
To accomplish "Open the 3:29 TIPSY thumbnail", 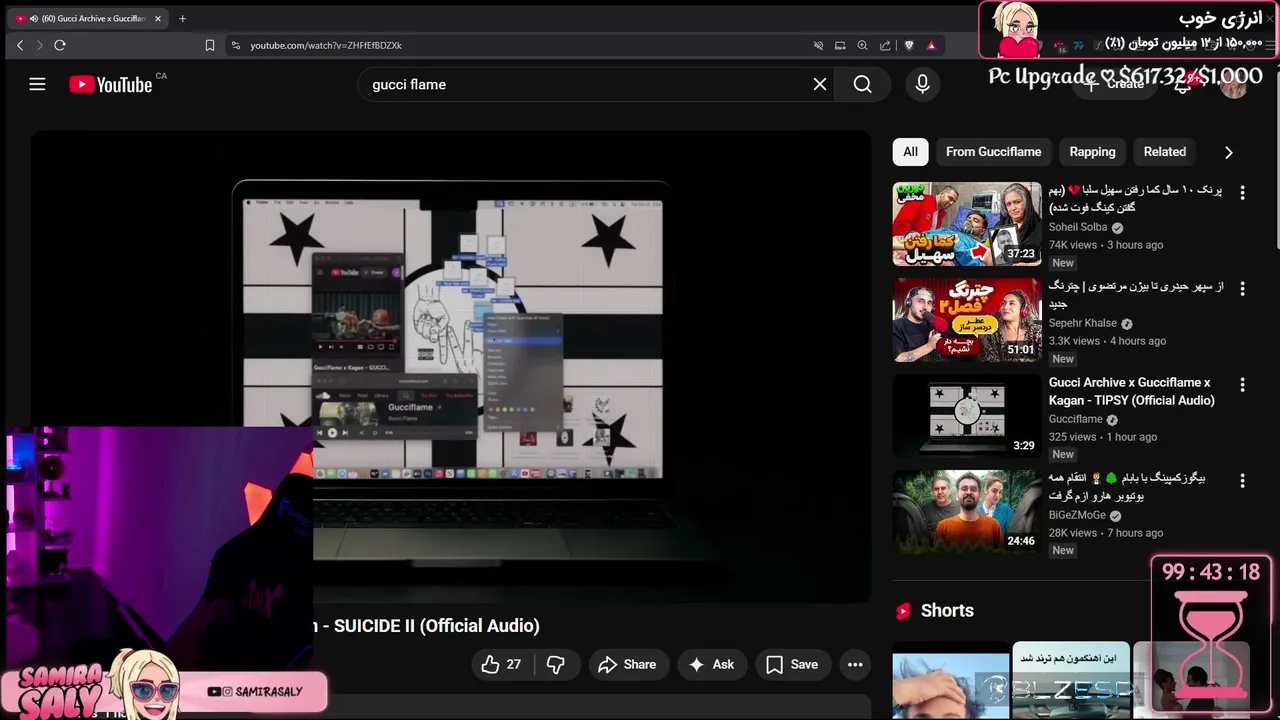I will pos(967,416).
